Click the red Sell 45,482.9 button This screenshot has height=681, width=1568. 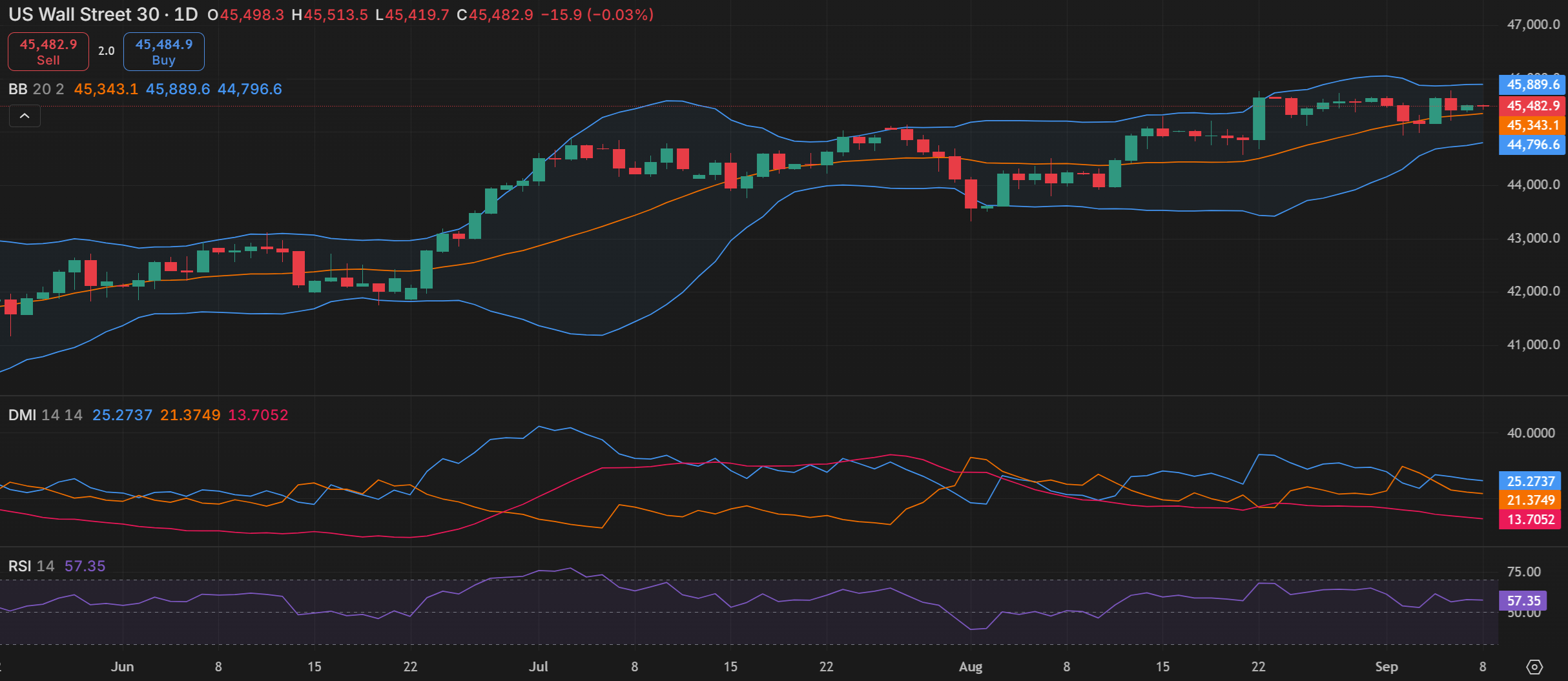(x=48, y=52)
